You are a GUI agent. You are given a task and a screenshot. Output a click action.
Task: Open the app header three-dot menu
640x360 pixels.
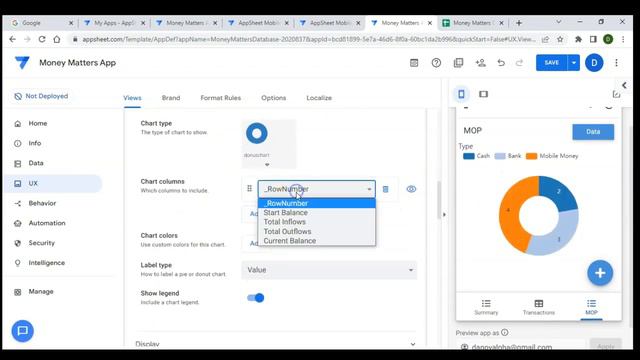point(616,63)
